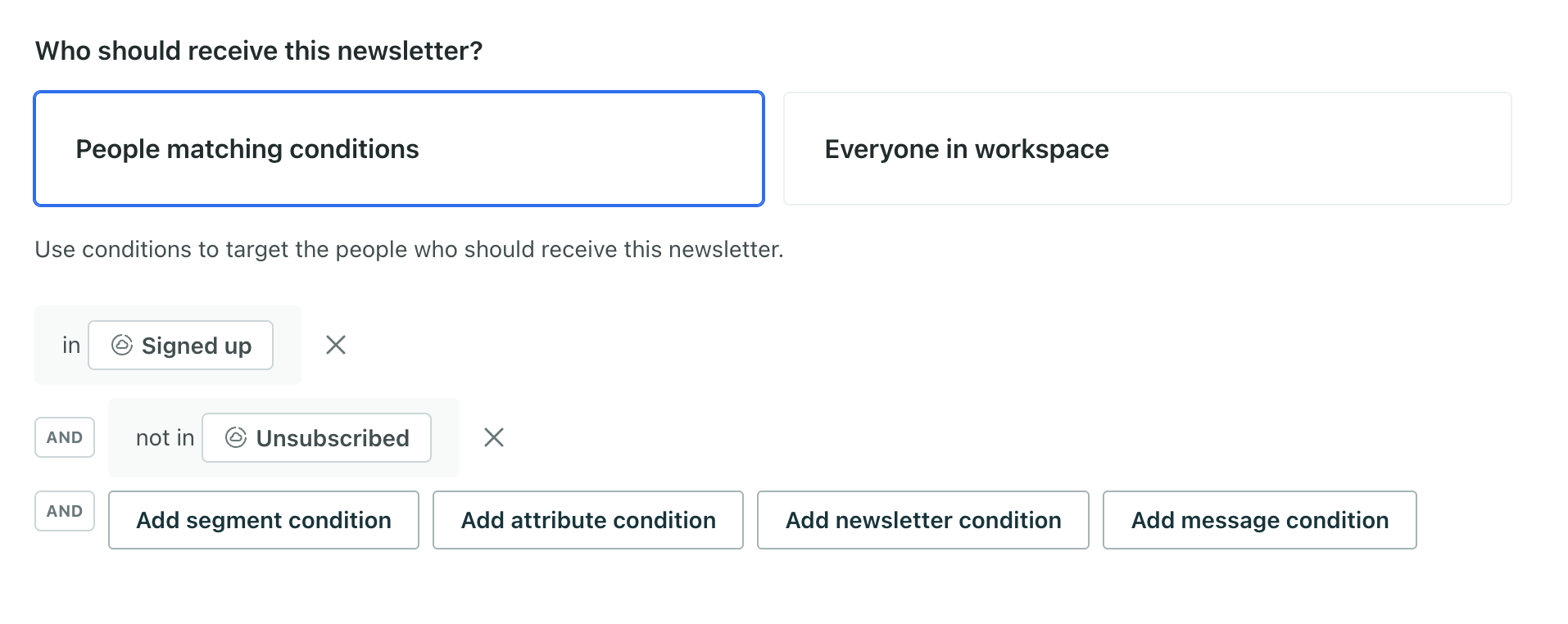Click Add message condition
Image resolution: width=1568 pixels, height=624 pixels.
tap(1260, 520)
